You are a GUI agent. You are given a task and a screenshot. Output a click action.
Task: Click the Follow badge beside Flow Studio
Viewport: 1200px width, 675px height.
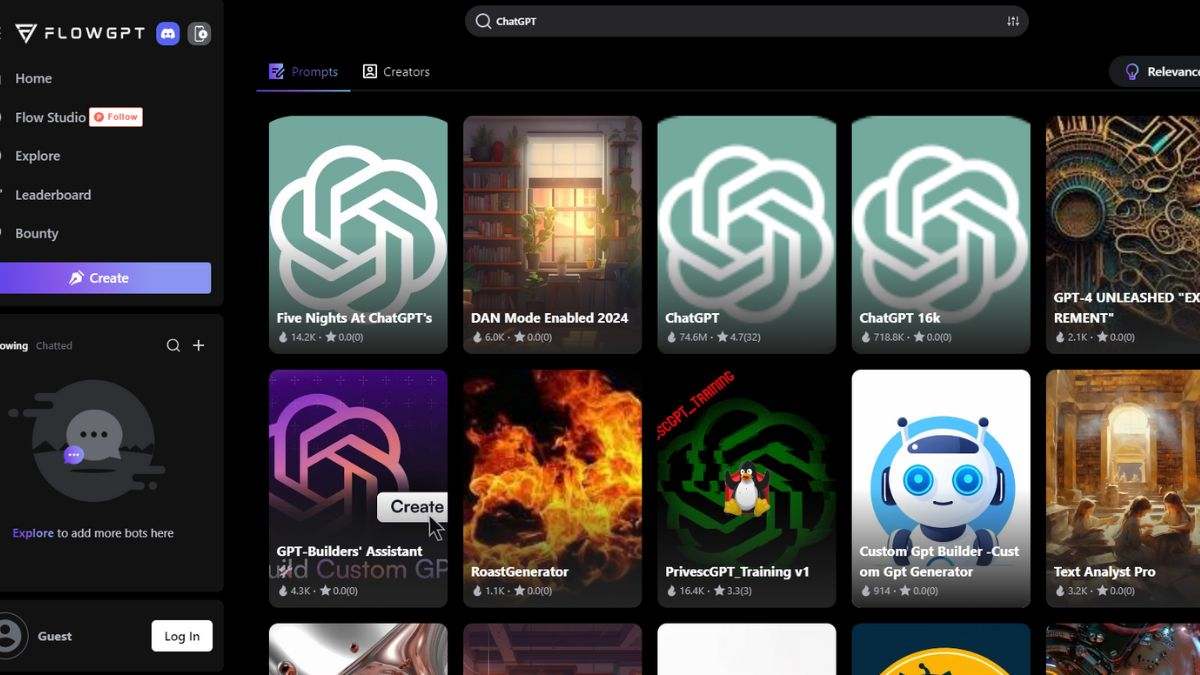coord(116,117)
